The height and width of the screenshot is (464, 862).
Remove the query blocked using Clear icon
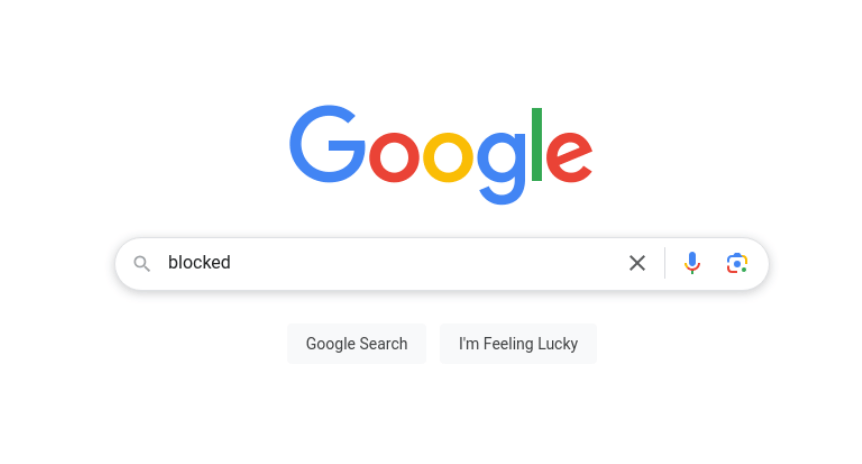[637, 263]
